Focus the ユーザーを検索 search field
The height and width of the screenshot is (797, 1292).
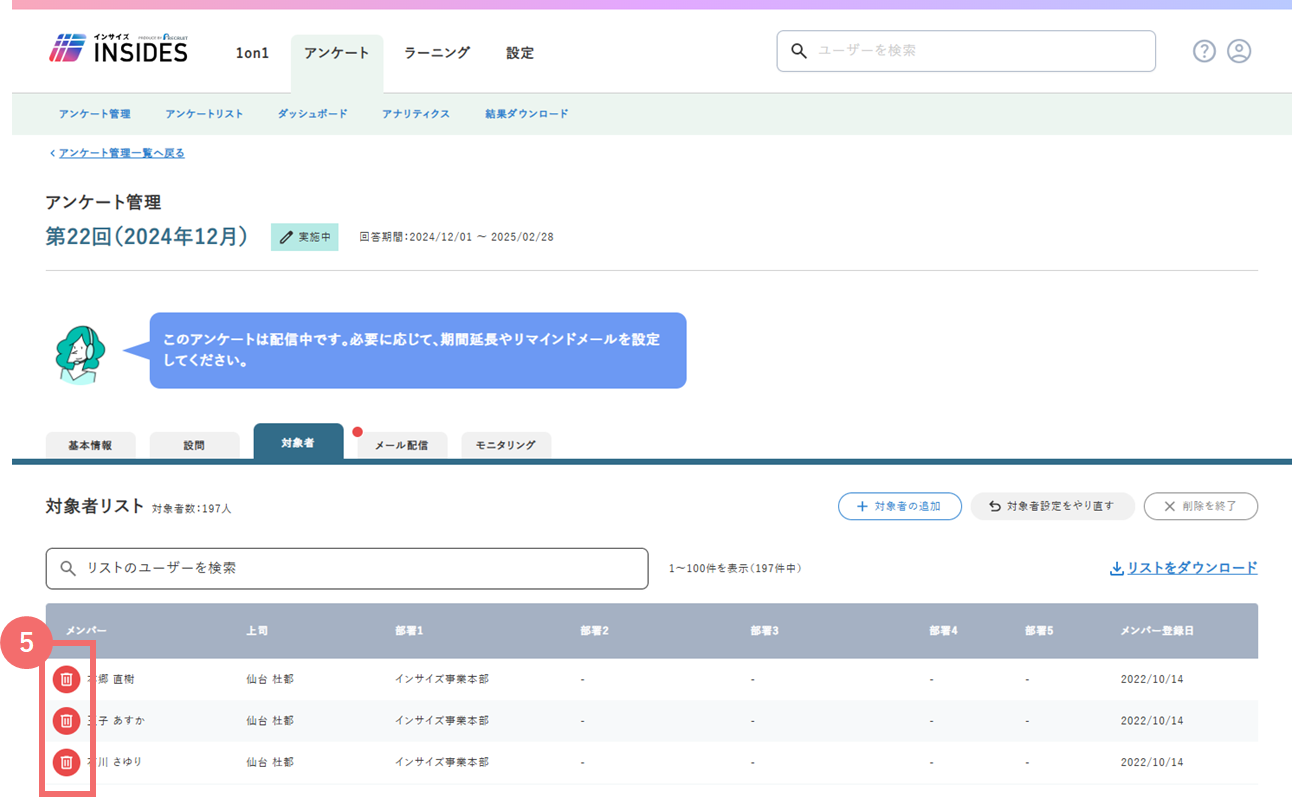point(966,51)
